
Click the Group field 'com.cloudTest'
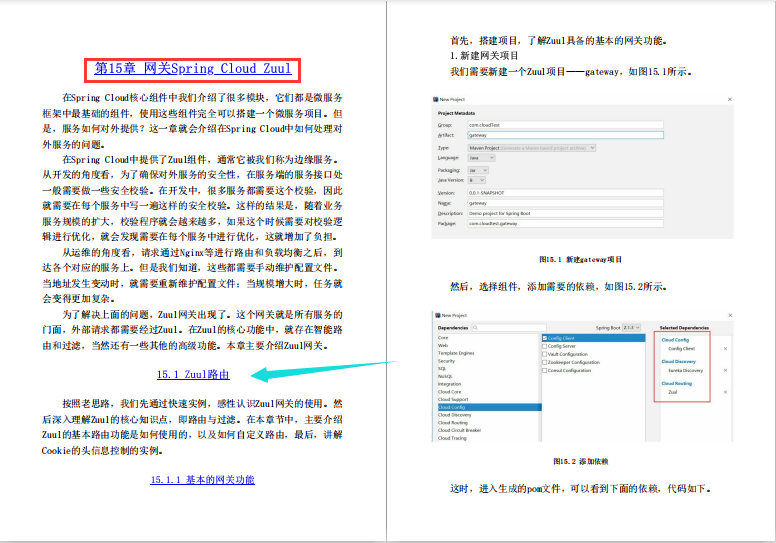pyautogui.click(x=565, y=125)
